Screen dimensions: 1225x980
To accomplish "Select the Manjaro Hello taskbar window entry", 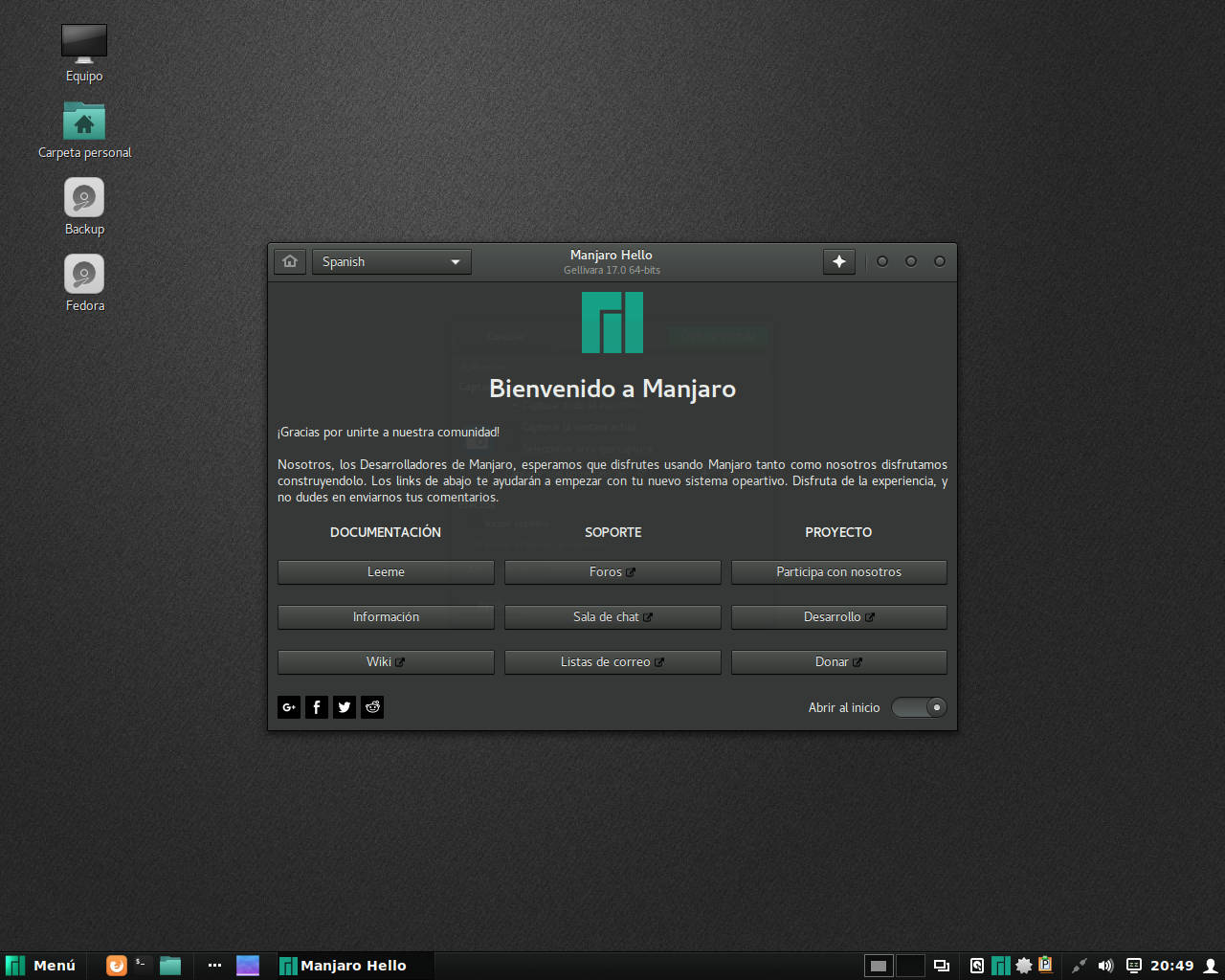I will point(354,966).
